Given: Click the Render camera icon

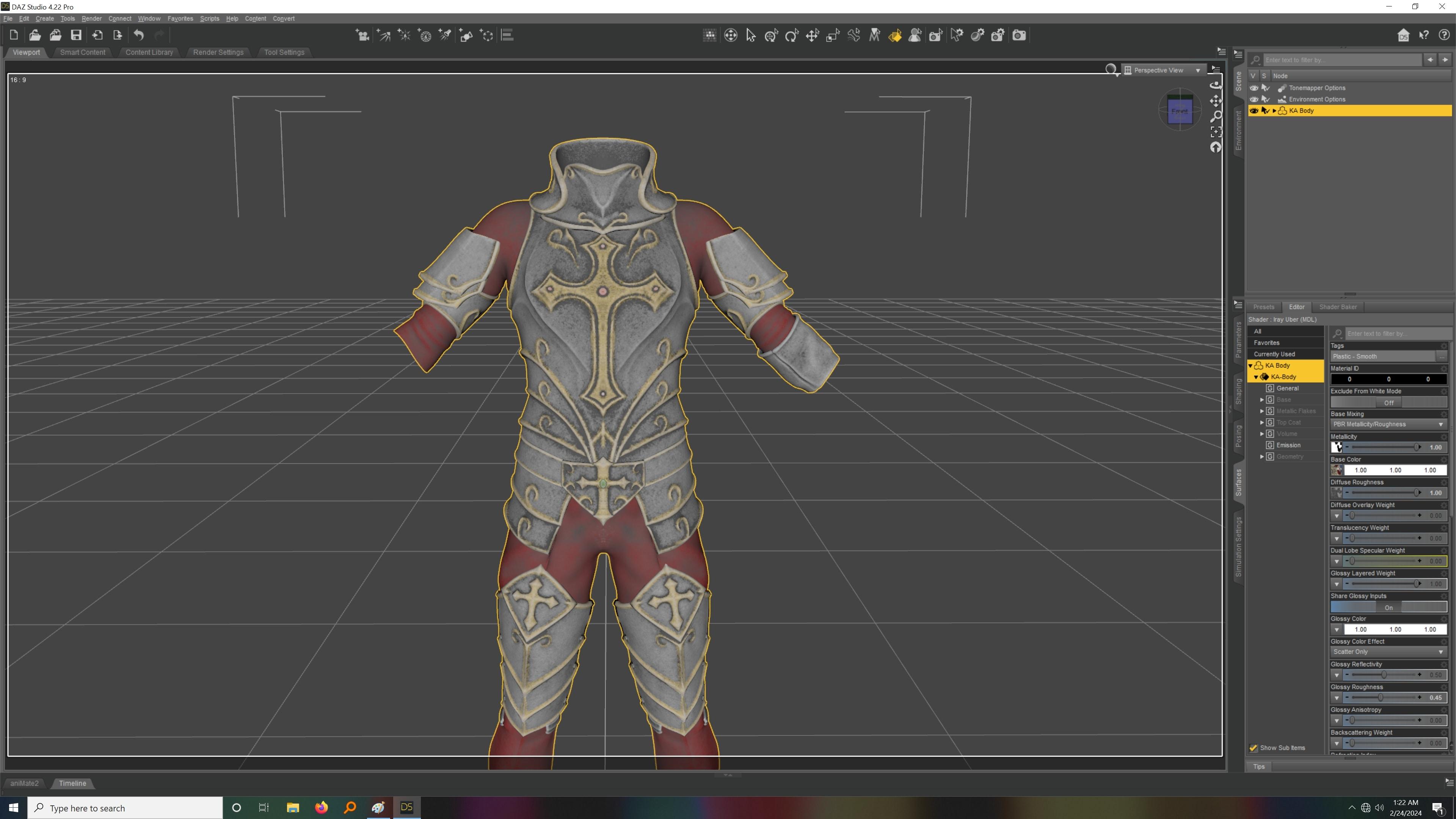Looking at the screenshot, I should coord(1018,36).
